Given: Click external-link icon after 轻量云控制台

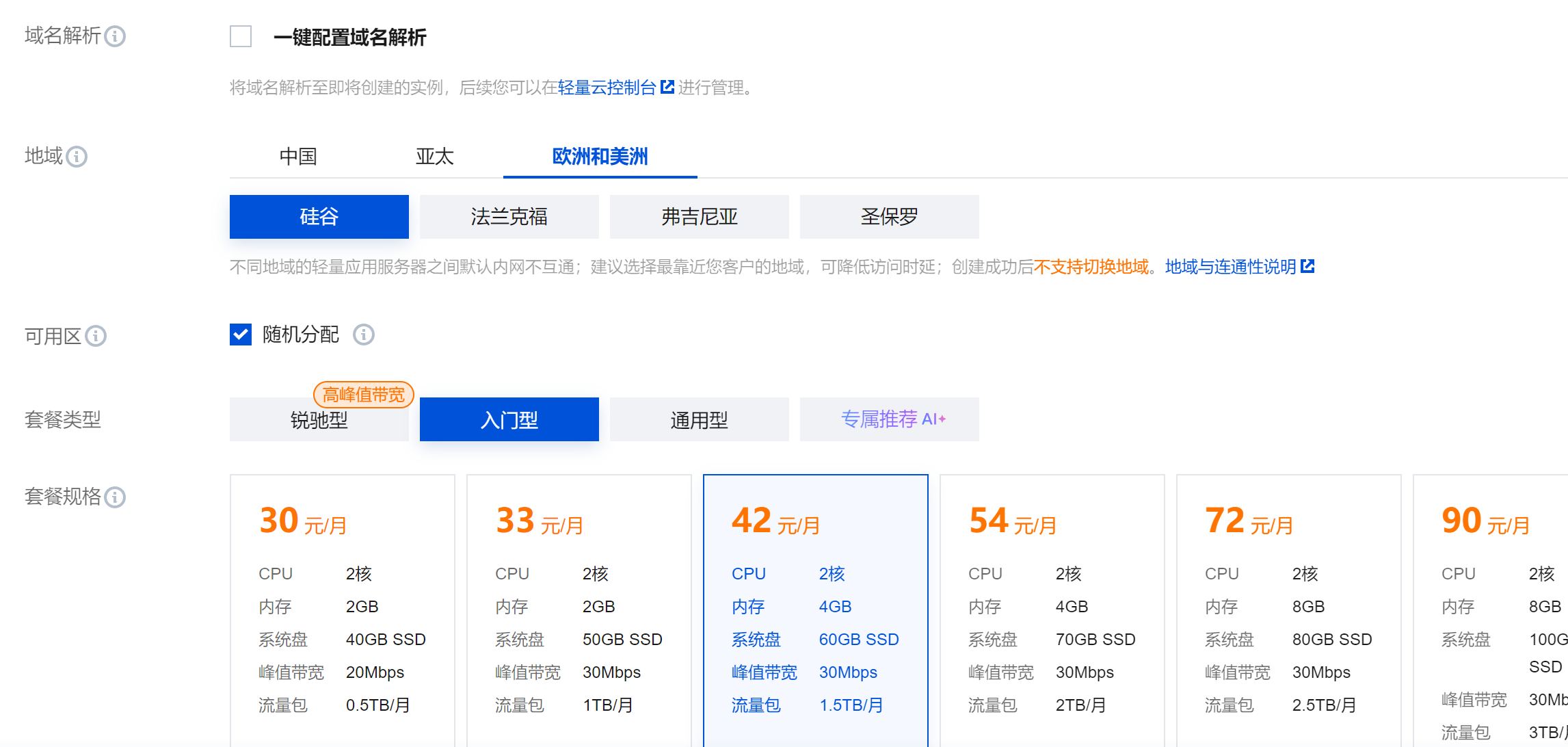Looking at the screenshot, I should tap(667, 87).
